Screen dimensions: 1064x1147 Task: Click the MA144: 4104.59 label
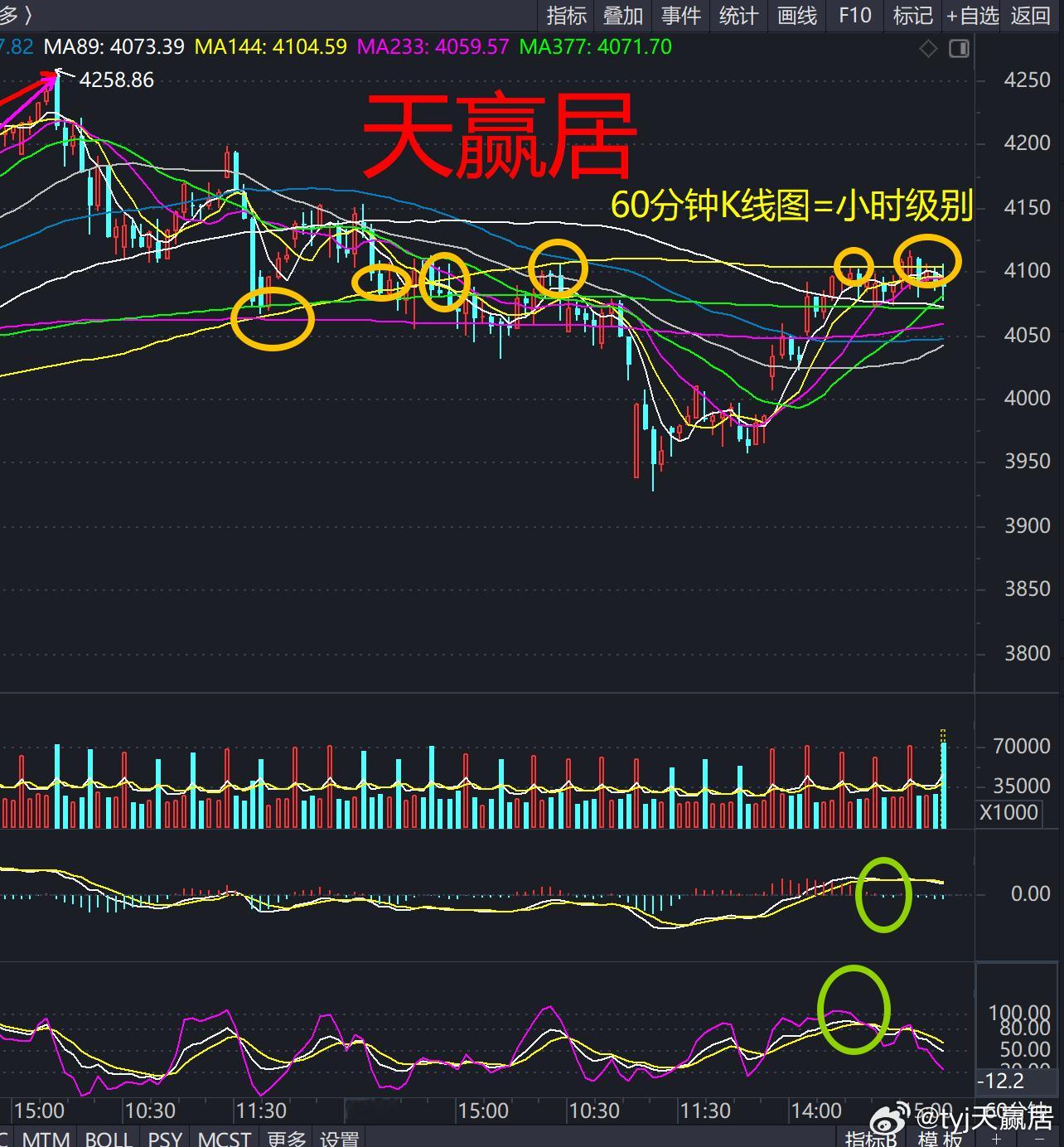(271, 47)
